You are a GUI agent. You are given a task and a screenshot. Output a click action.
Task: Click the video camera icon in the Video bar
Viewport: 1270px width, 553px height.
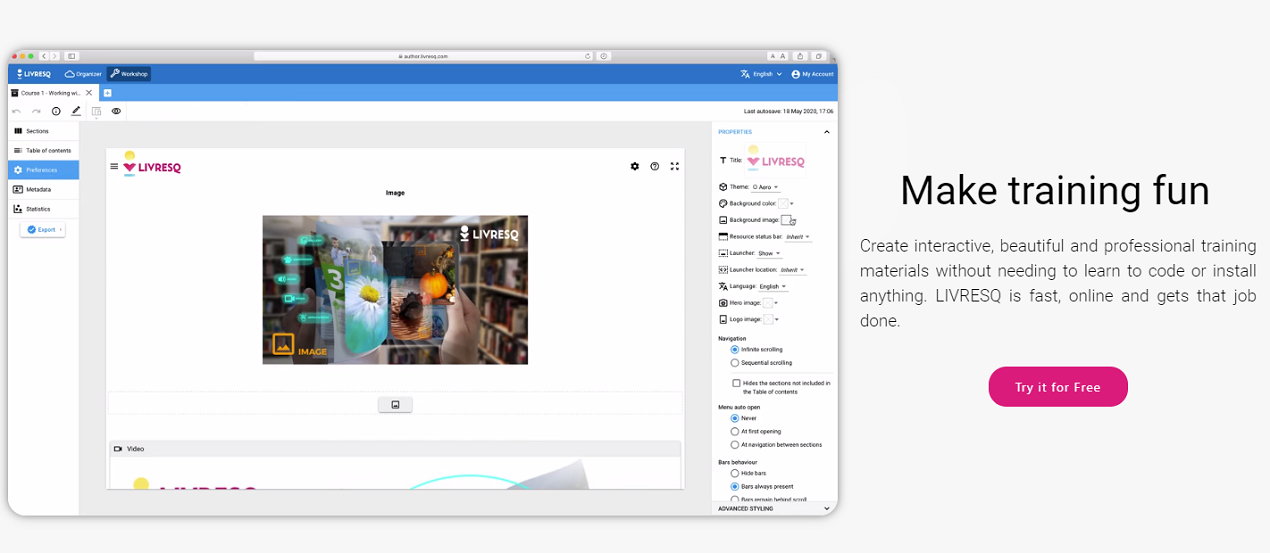(118, 449)
